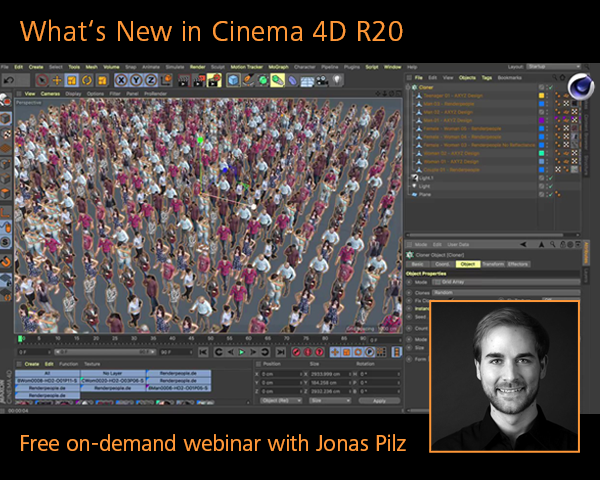Click the Camera icon in toolbar
This screenshot has width=600, height=480.
(322, 80)
